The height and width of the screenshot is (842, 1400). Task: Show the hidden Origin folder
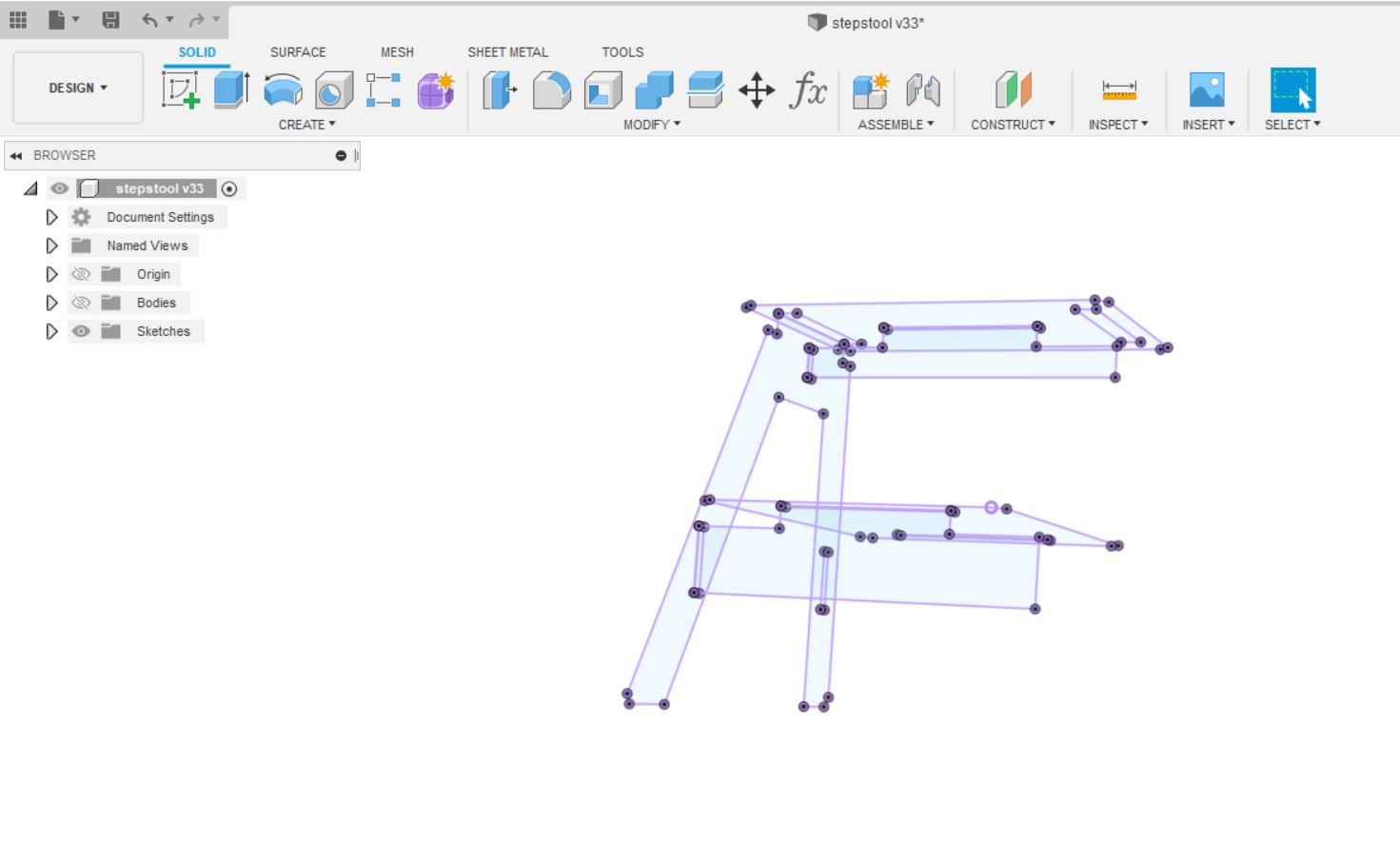pyautogui.click(x=82, y=274)
